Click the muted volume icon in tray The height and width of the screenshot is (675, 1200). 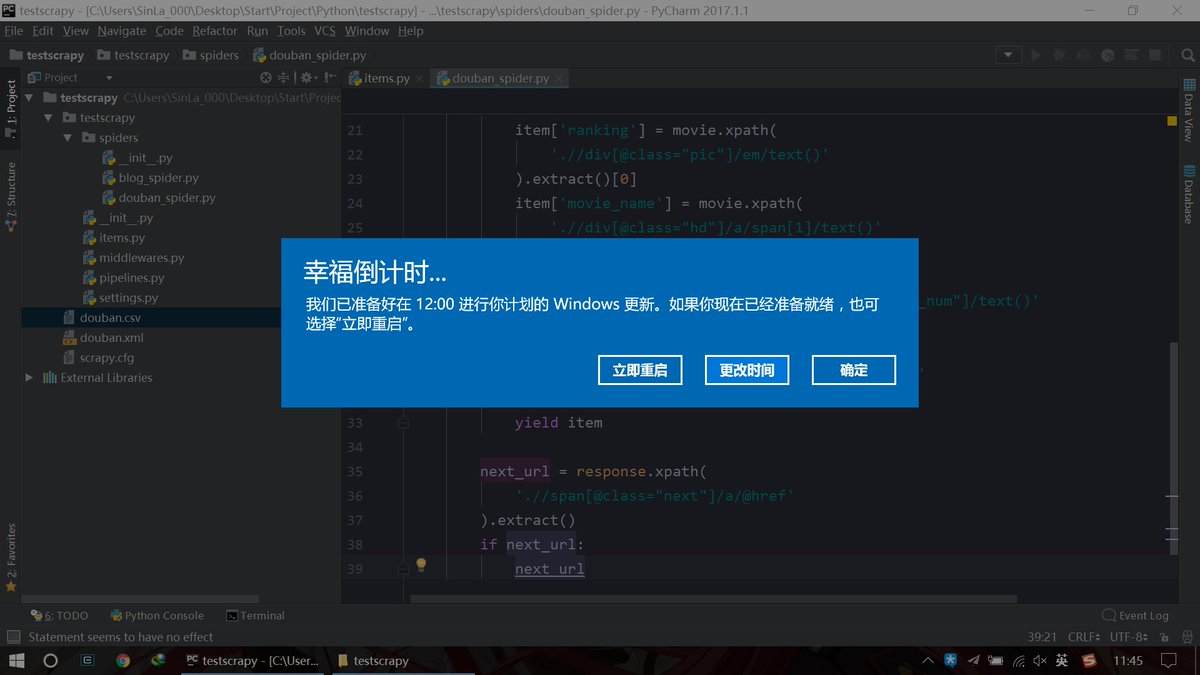click(x=1040, y=661)
